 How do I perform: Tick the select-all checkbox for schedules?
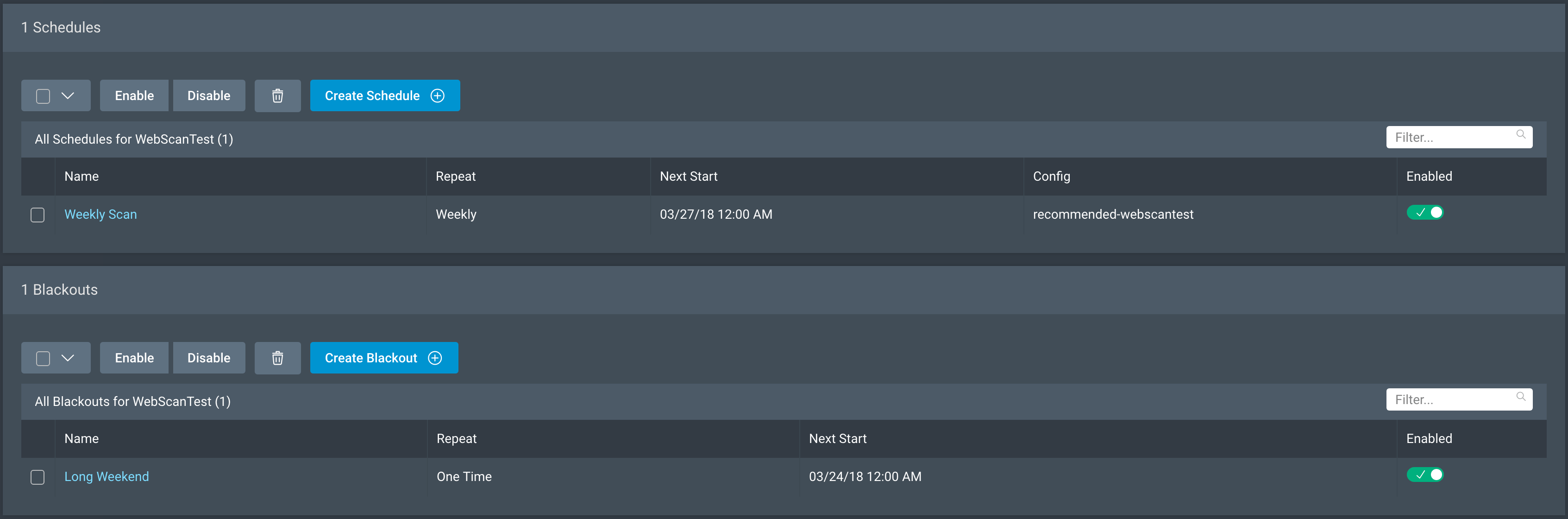coord(43,96)
